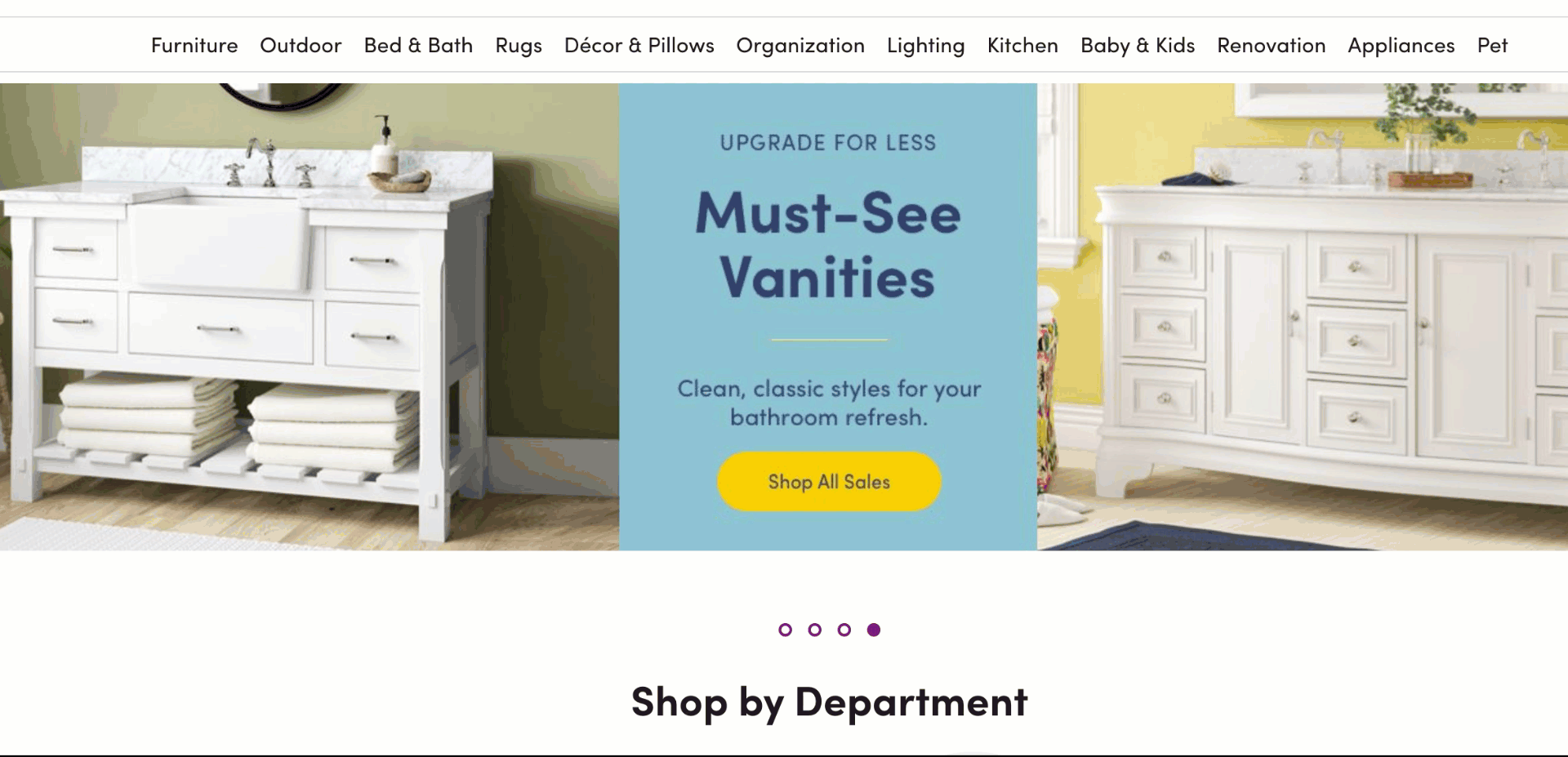Screen dimensions: 1568x757
Task: Open the Bed & Bath menu
Action: [x=418, y=46]
